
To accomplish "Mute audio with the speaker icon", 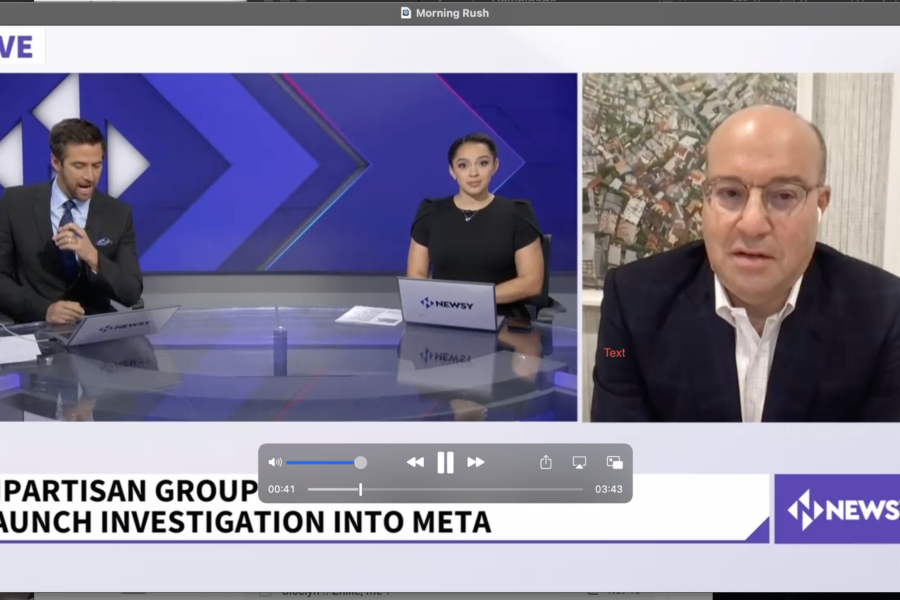I will click(x=276, y=462).
